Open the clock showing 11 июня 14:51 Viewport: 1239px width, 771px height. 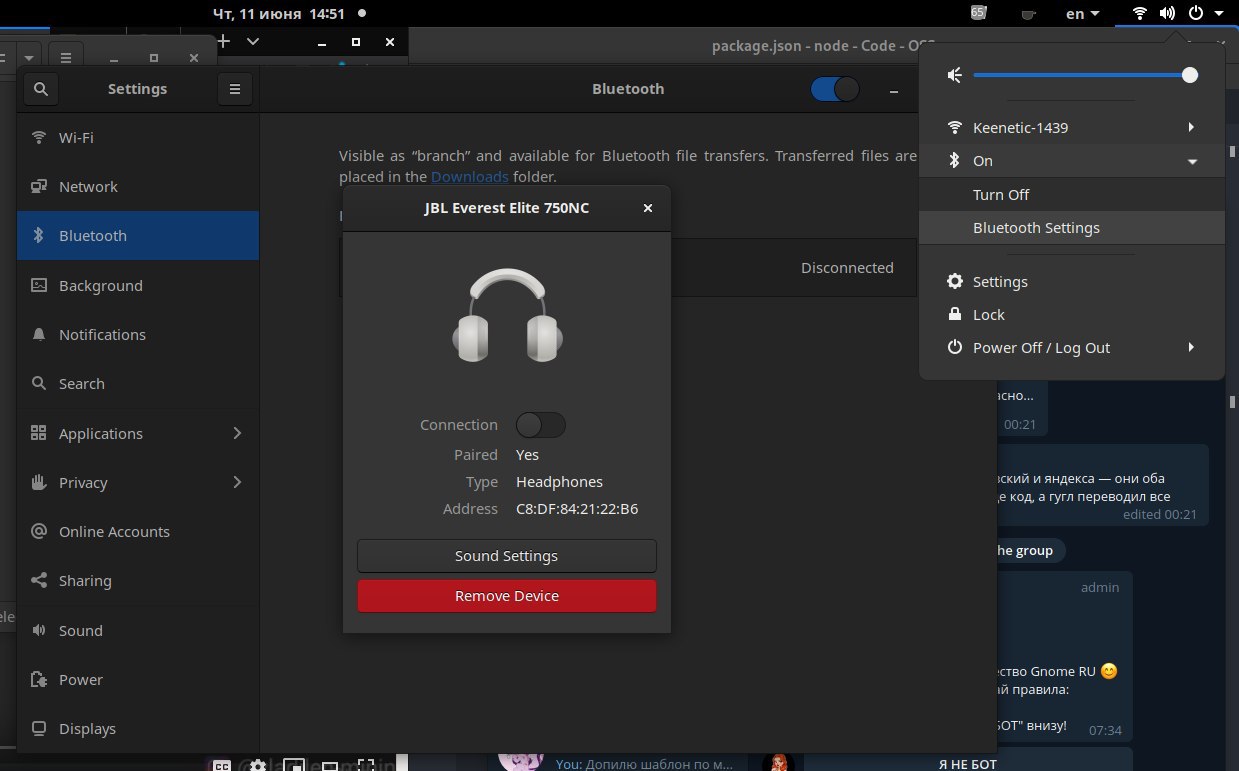click(x=279, y=14)
